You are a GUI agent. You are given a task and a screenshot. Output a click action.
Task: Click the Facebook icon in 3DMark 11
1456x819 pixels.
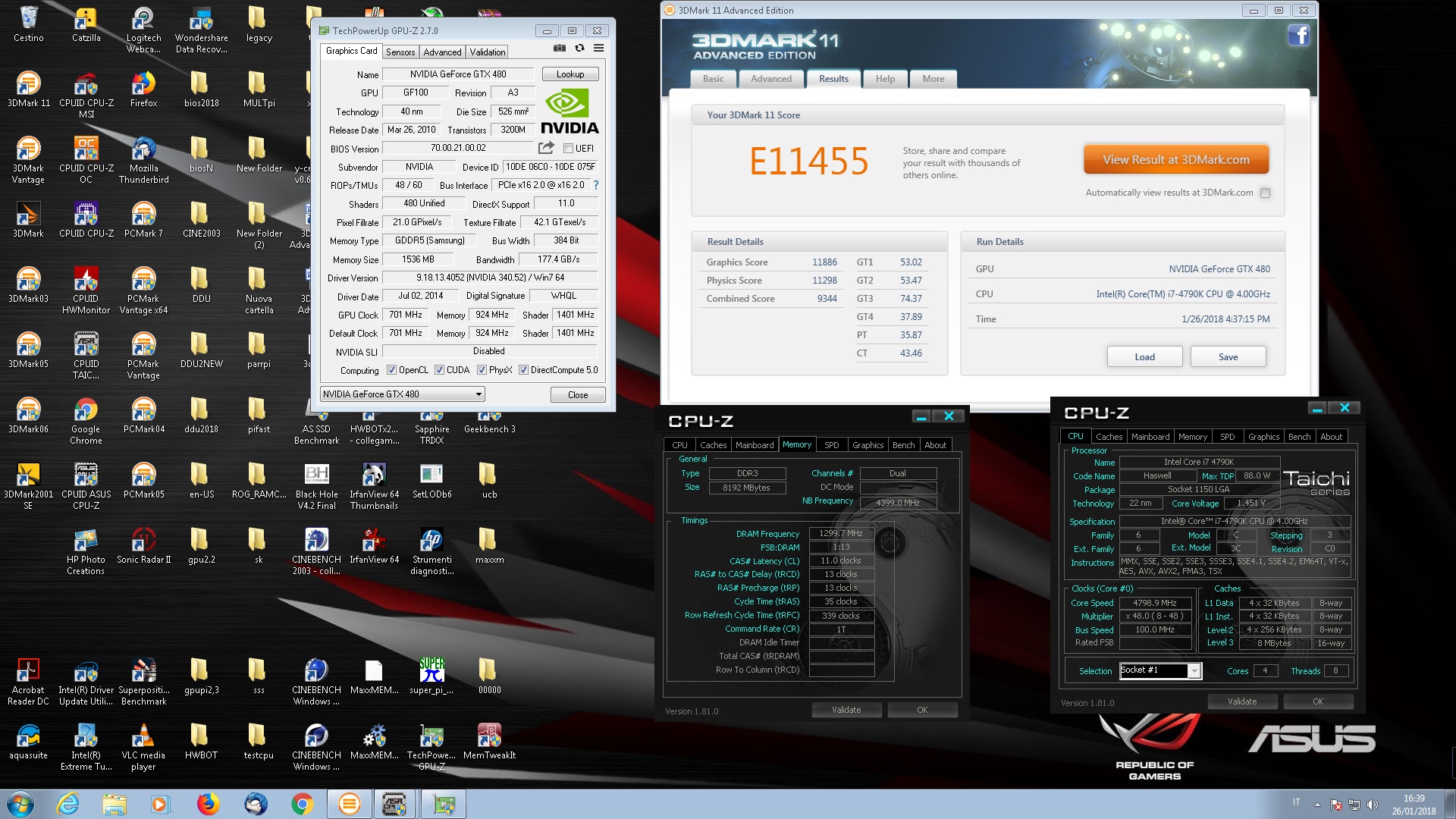1299,35
